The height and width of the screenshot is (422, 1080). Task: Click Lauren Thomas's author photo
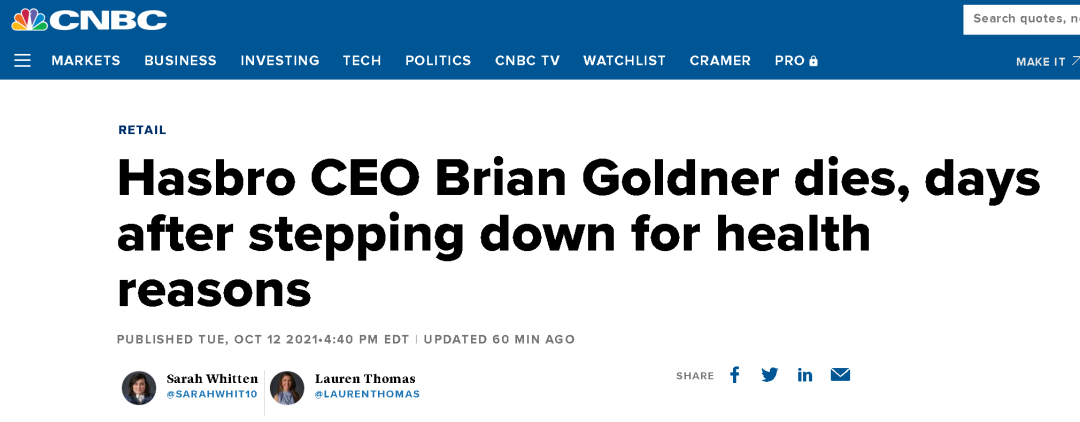pos(287,388)
